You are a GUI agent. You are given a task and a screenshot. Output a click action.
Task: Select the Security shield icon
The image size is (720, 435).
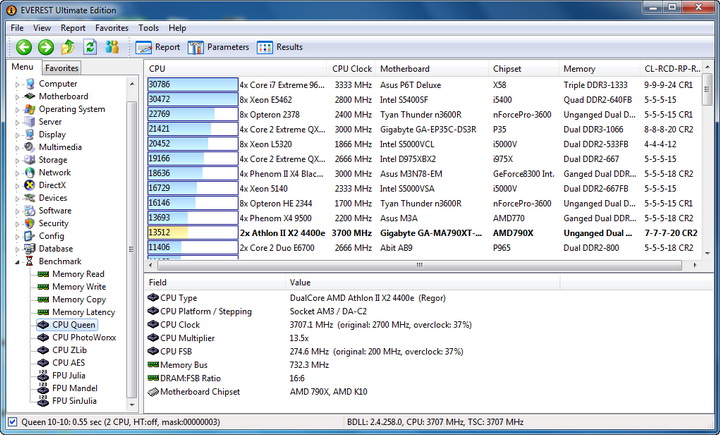(x=30, y=223)
